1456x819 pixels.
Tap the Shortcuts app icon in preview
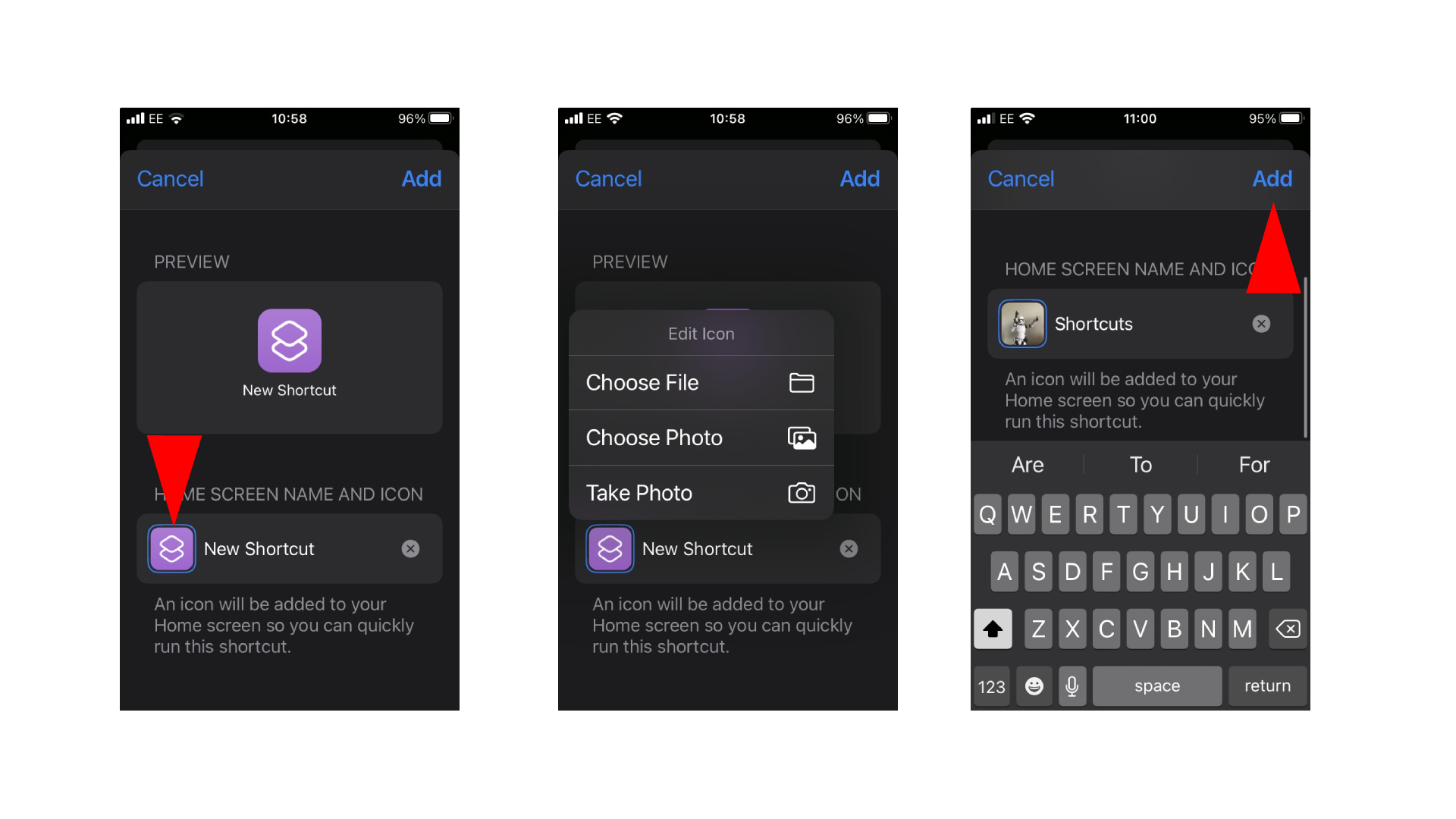click(x=289, y=339)
